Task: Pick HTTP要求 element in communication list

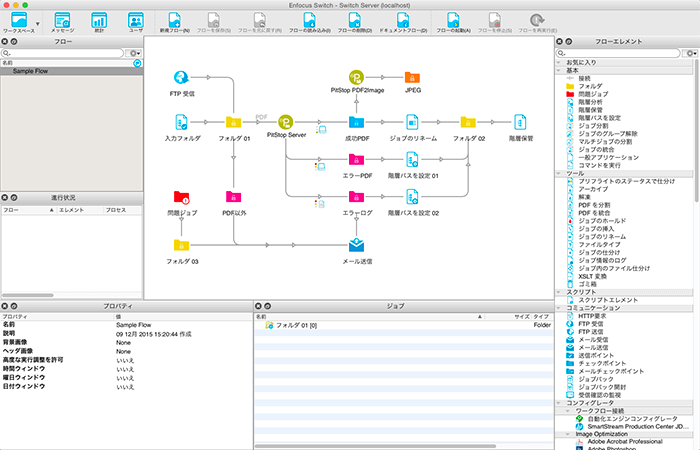Action: click(x=592, y=316)
